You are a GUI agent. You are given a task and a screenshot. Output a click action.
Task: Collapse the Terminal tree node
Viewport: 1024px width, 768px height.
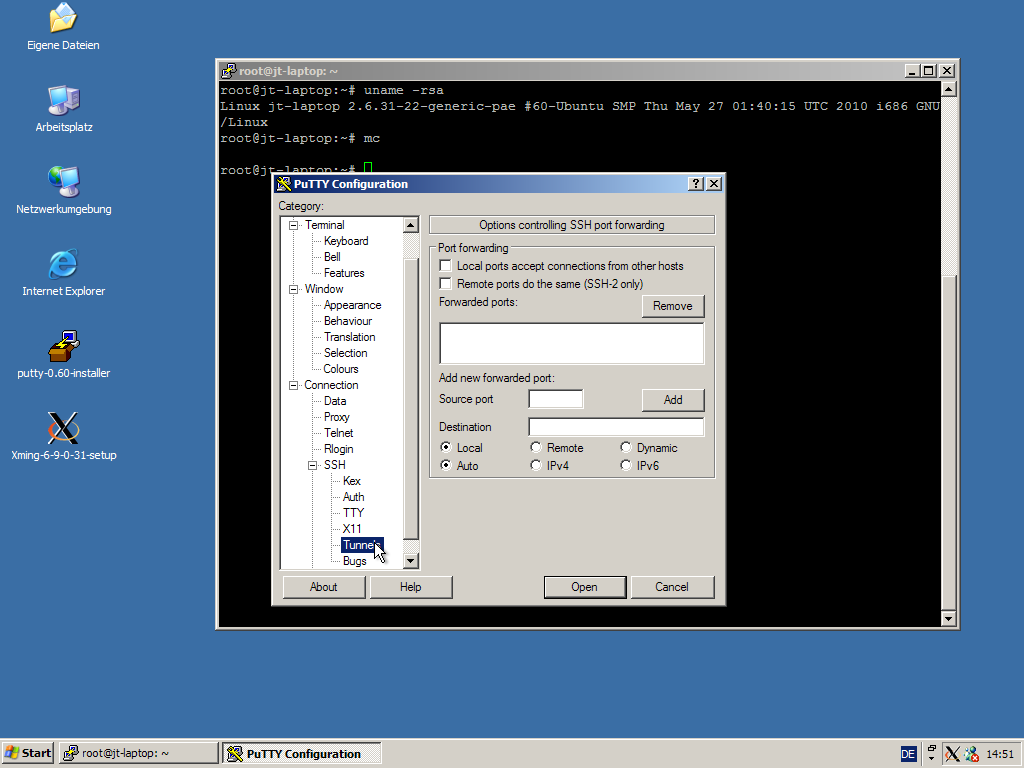click(x=294, y=225)
